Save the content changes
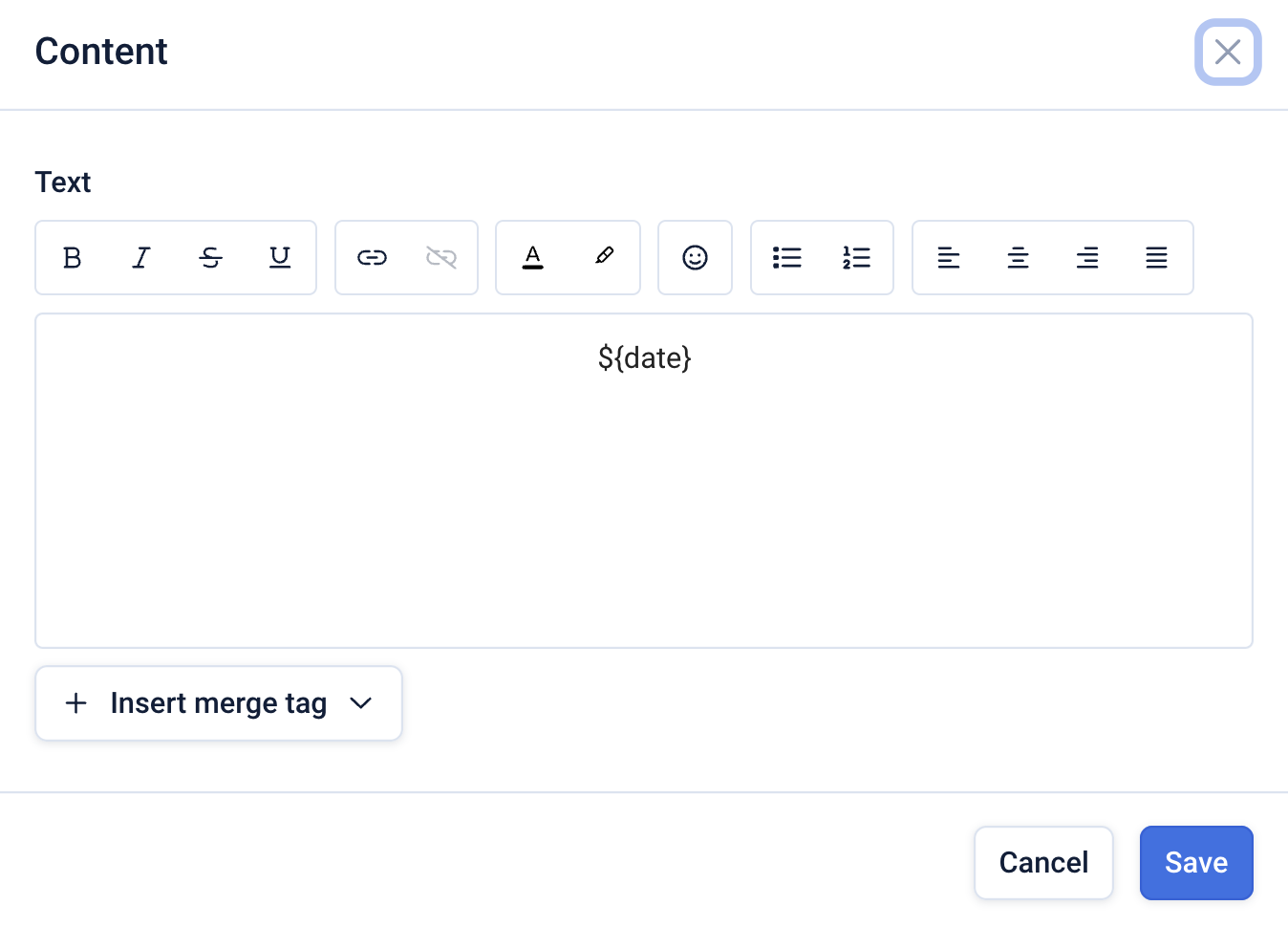 tap(1196, 863)
